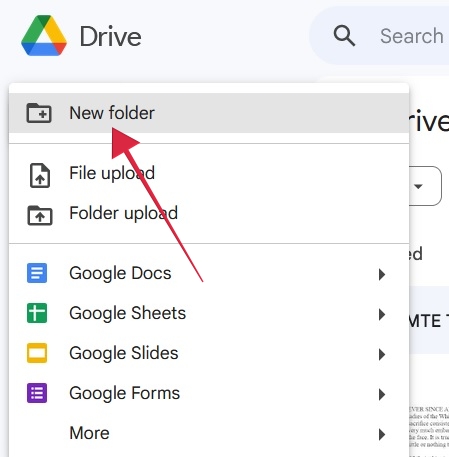Expand the Google Docs submenu arrow

[x=382, y=274]
